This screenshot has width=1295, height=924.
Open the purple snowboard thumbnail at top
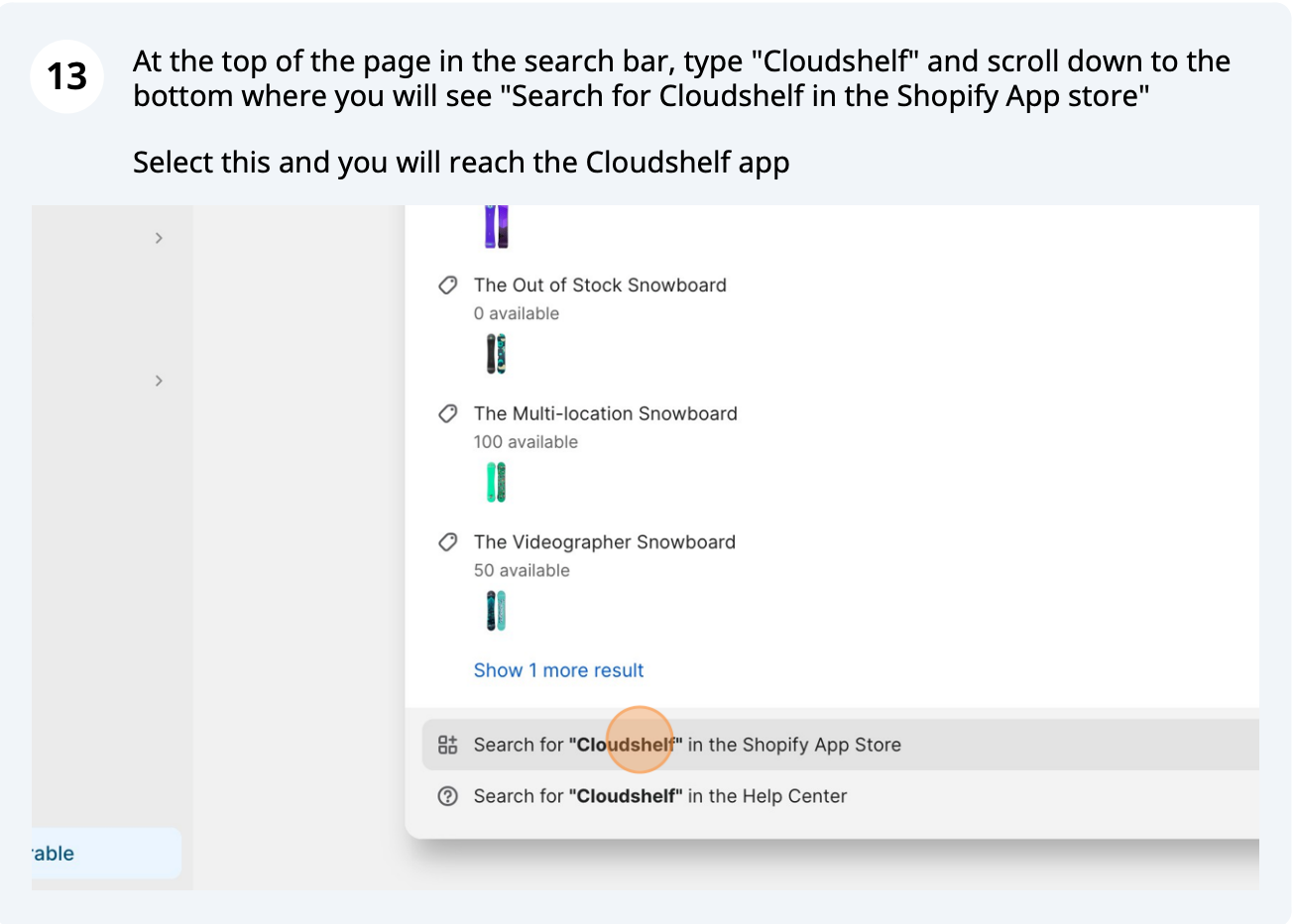click(497, 226)
